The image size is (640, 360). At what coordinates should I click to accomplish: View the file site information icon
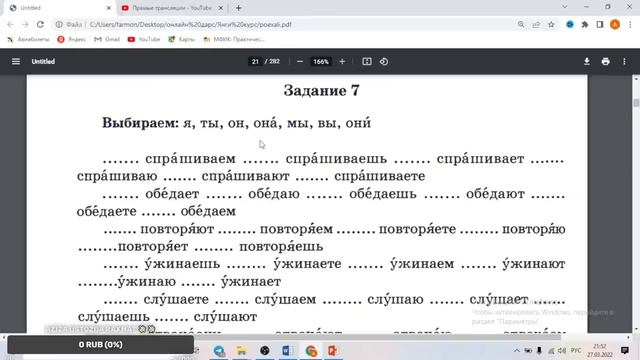coord(59,24)
